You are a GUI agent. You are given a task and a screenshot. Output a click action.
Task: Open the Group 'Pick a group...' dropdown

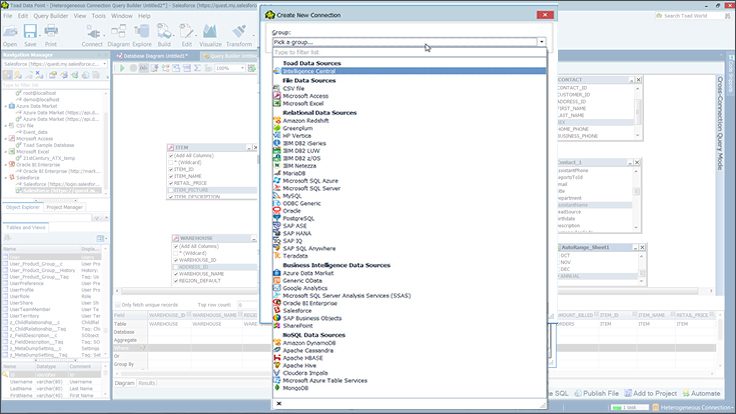(x=541, y=42)
